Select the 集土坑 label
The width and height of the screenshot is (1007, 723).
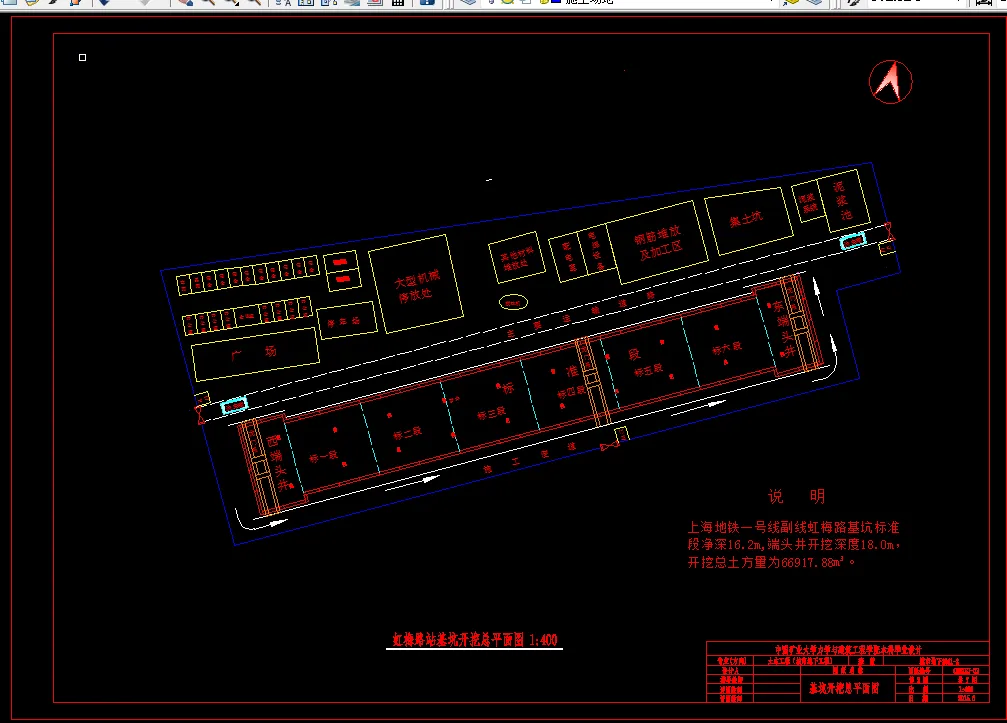[746, 220]
